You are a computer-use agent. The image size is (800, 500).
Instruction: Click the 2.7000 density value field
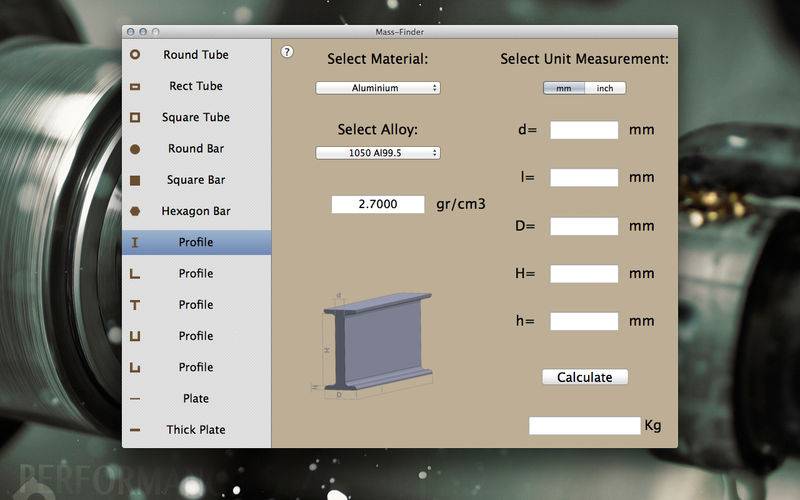(378, 204)
